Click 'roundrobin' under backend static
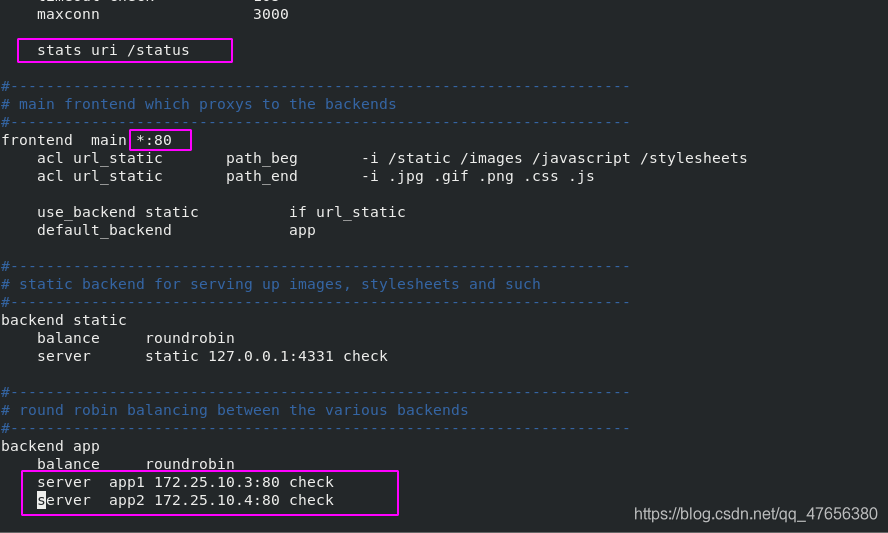The height and width of the screenshot is (533, 888). [190, 338]
